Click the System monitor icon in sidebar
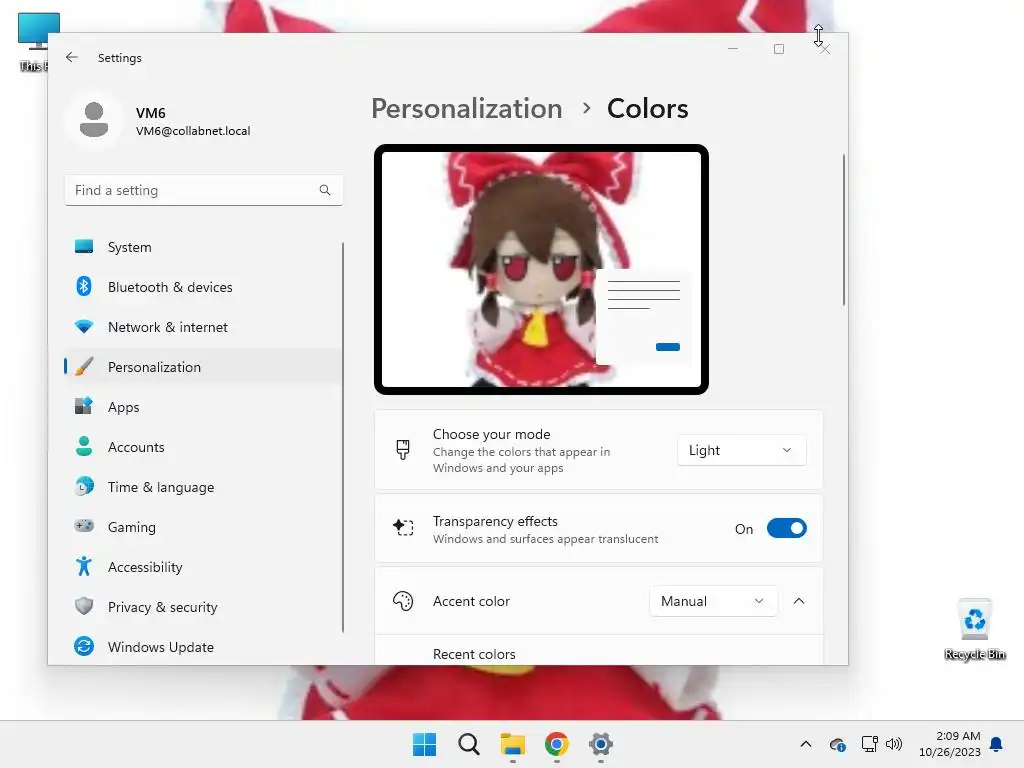Image resolution: width=1024 pixels, height=768 pixels. pos(84,246)
